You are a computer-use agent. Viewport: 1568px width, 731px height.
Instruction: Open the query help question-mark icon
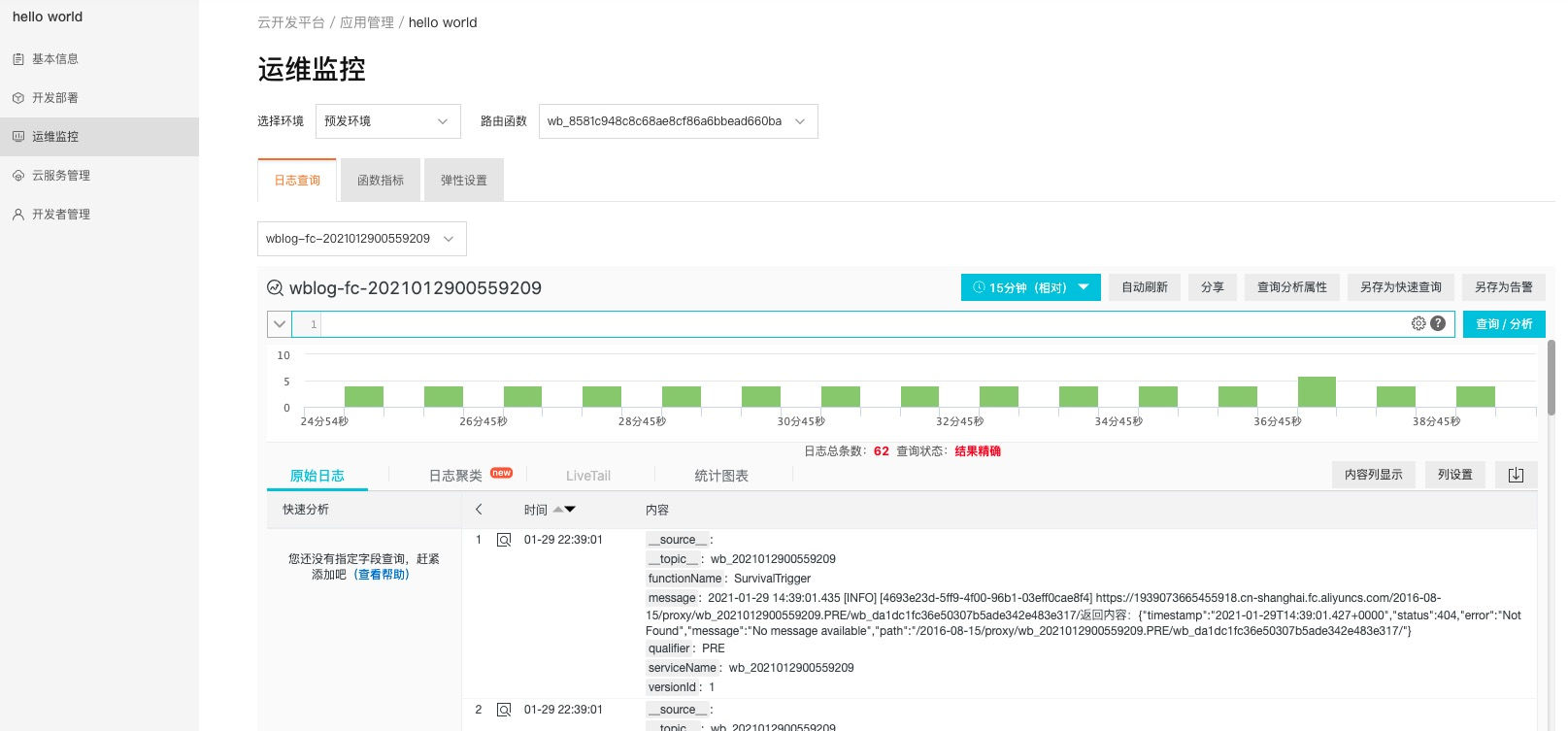coord(1438,323)
